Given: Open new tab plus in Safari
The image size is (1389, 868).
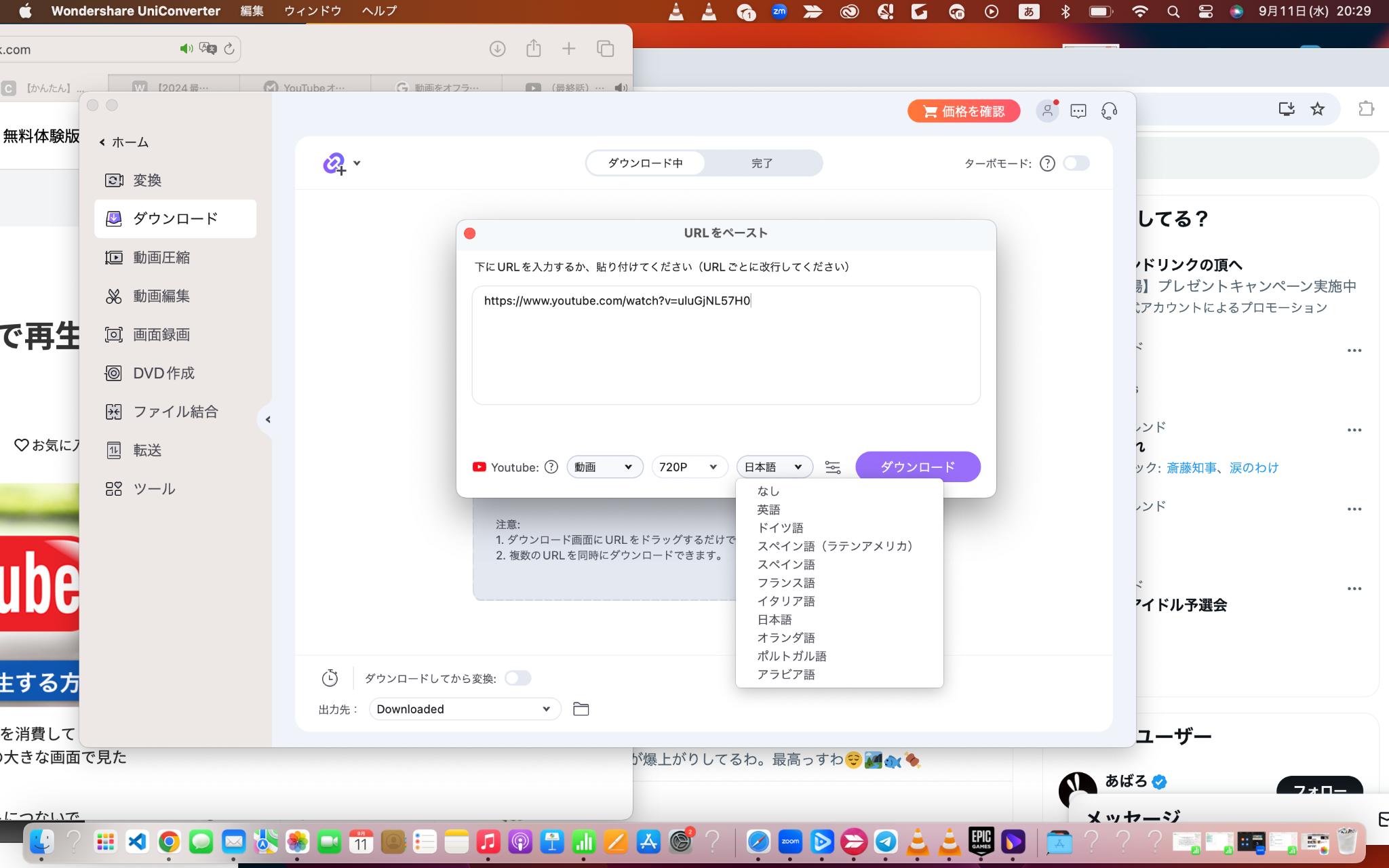Looking at the screenshot, I should (x=569, y=49).
